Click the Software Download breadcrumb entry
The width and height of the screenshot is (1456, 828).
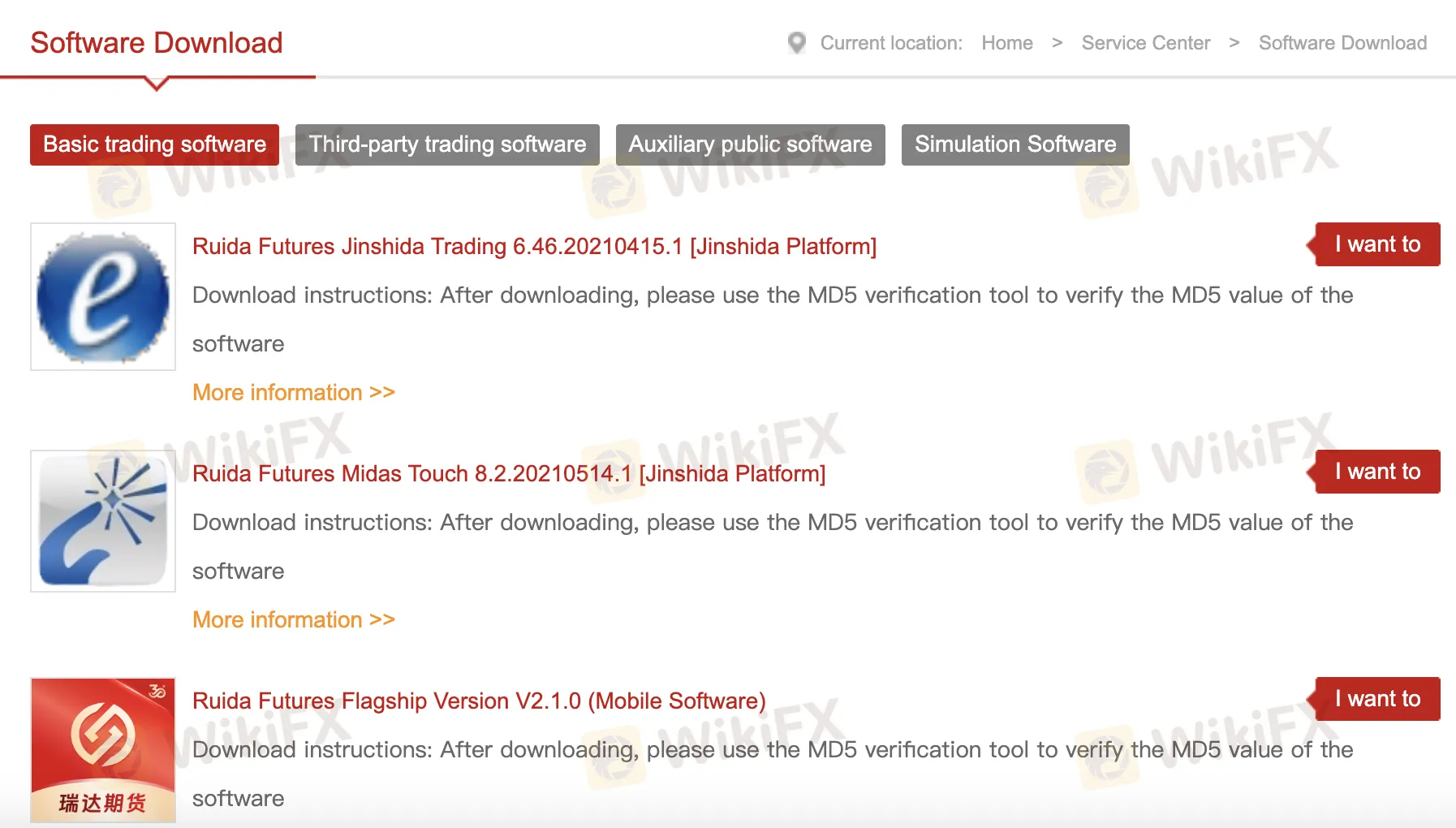click(x=1342, y=43)
